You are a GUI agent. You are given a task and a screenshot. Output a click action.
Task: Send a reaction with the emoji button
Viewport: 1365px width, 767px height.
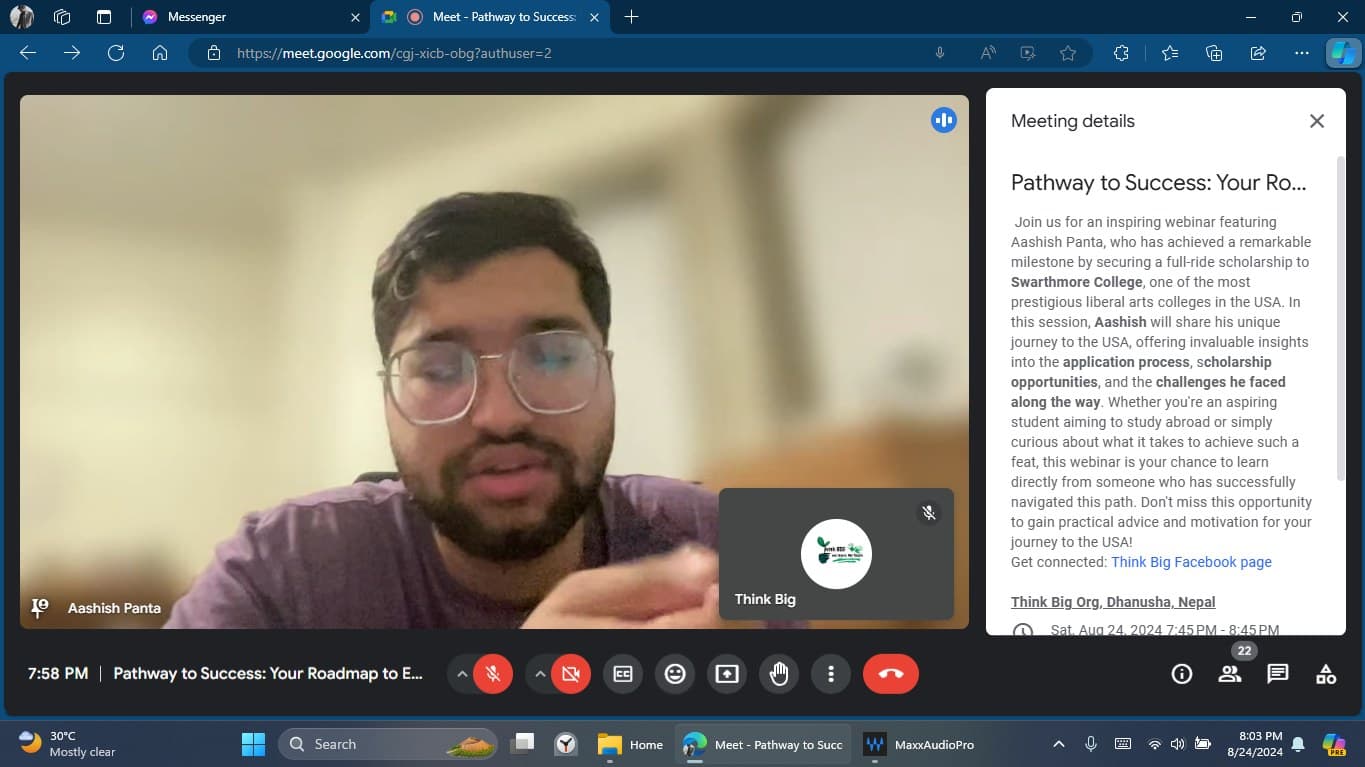tap(675, 674)
